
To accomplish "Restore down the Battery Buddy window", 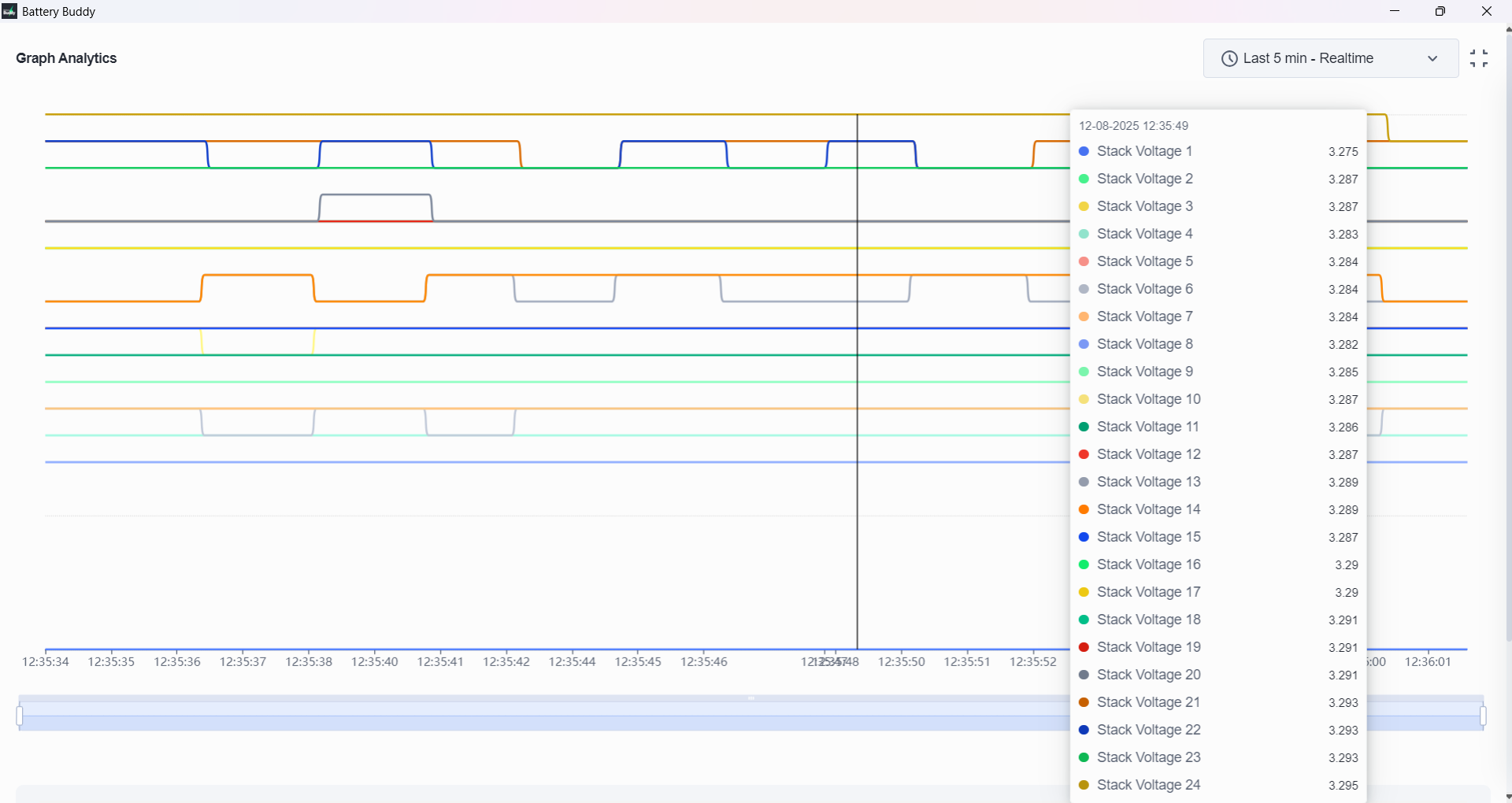I will click(x=1440, y=11).
